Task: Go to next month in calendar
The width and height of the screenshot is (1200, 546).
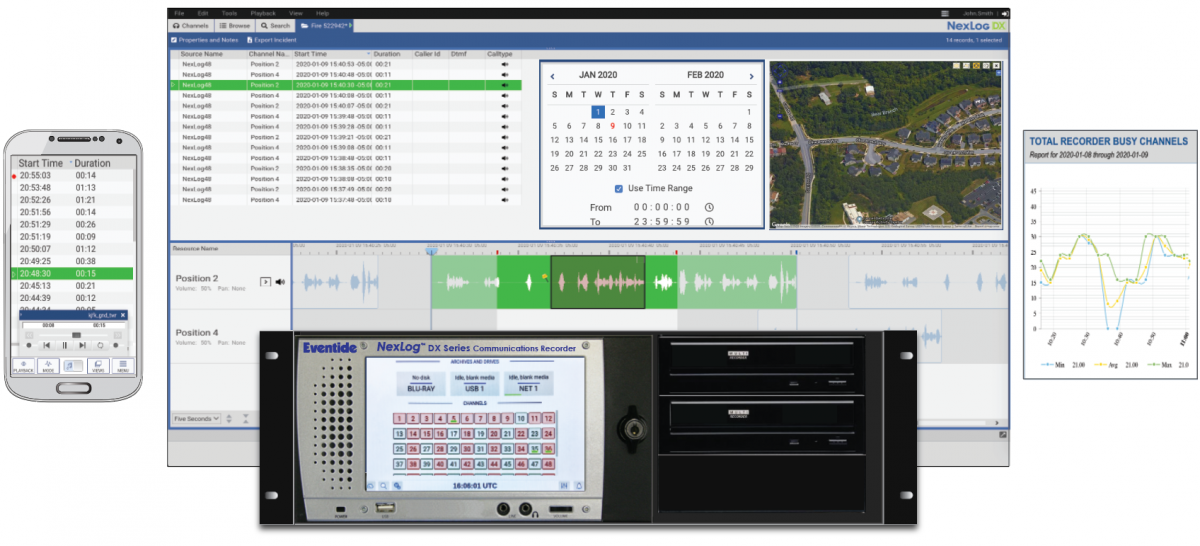Action: point(752,76)
